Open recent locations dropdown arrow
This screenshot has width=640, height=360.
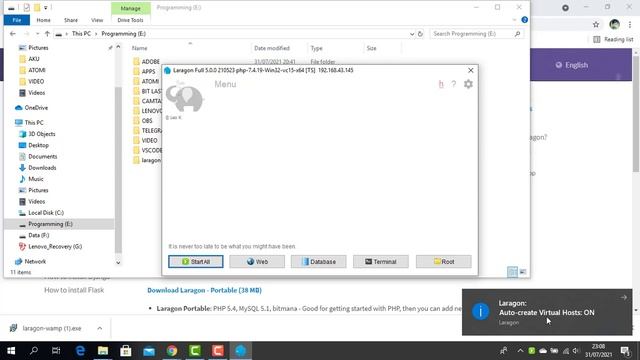click(x=38, y=34)
